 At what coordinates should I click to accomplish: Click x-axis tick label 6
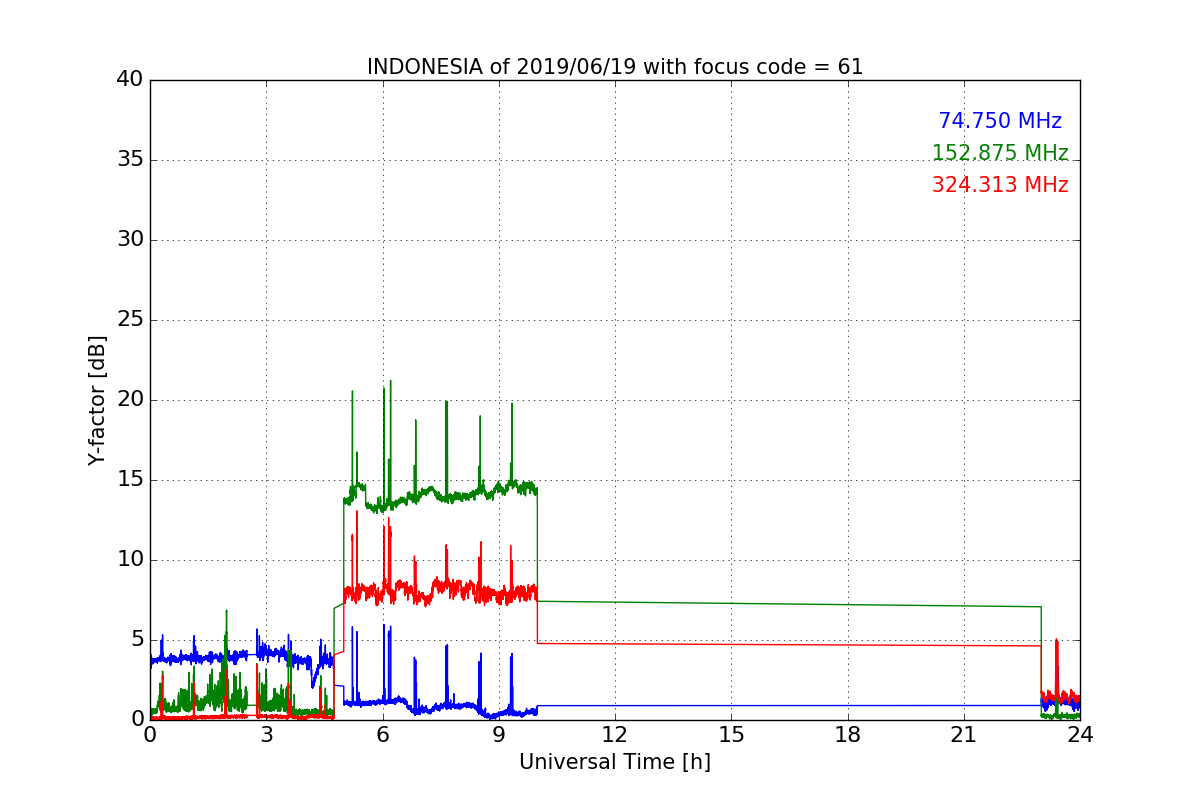pyautogui.click(x=382, y=735)
